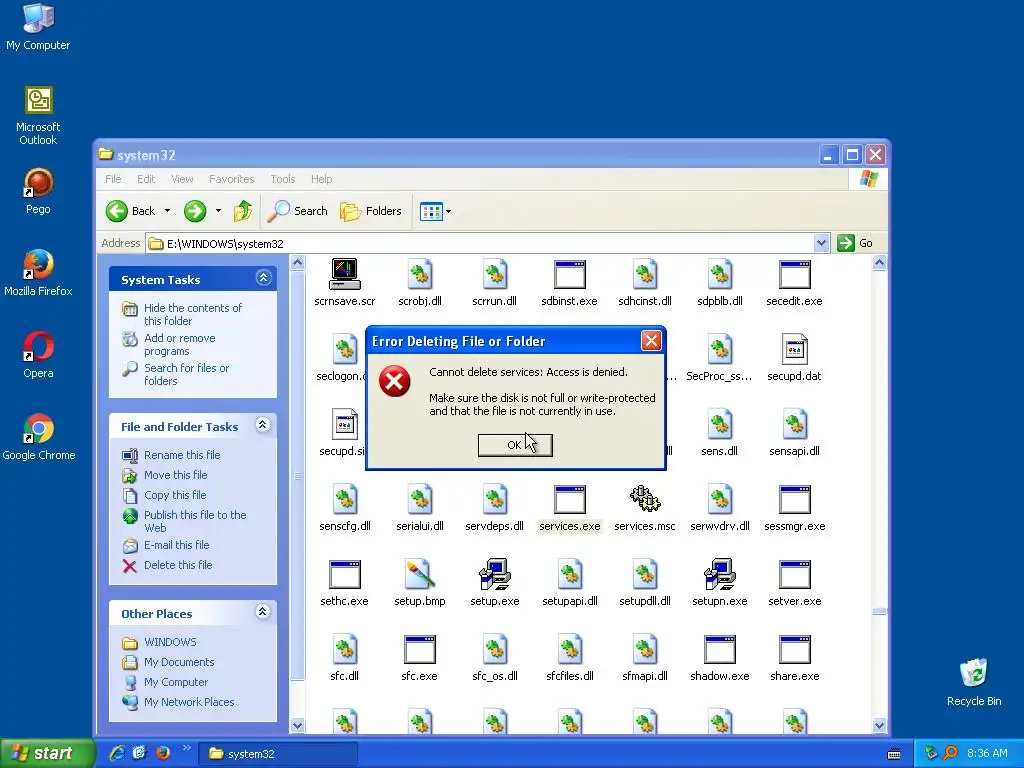The image size is (1024, 768).
Task: Open the Help menu
Action: tap(321, 179)
